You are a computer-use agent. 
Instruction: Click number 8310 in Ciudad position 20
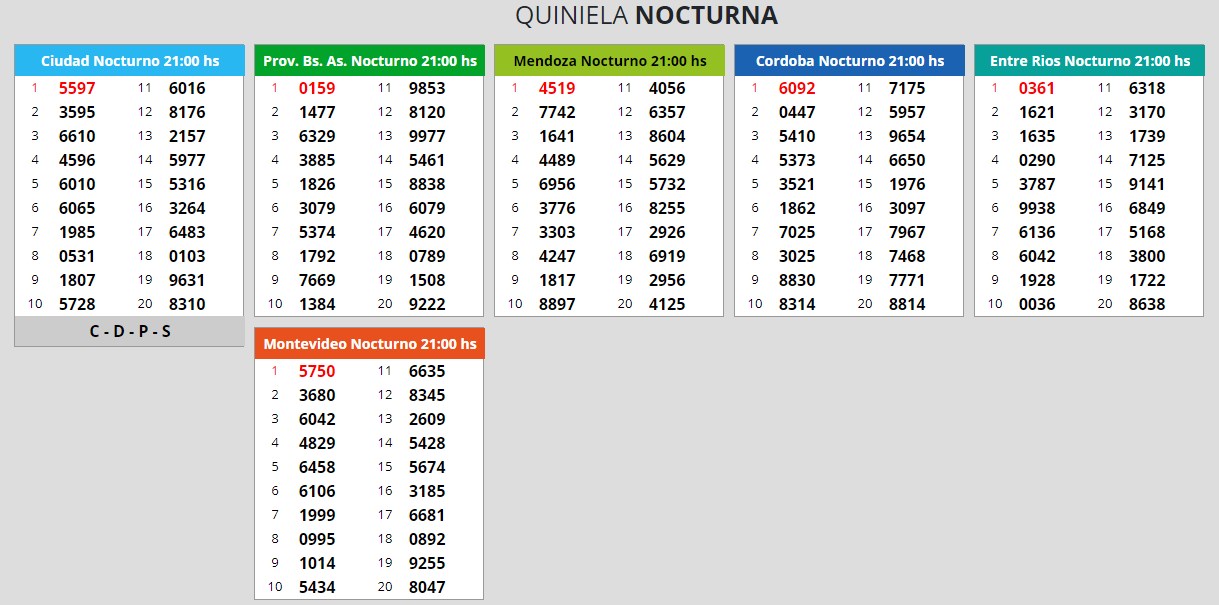(187, 304)
